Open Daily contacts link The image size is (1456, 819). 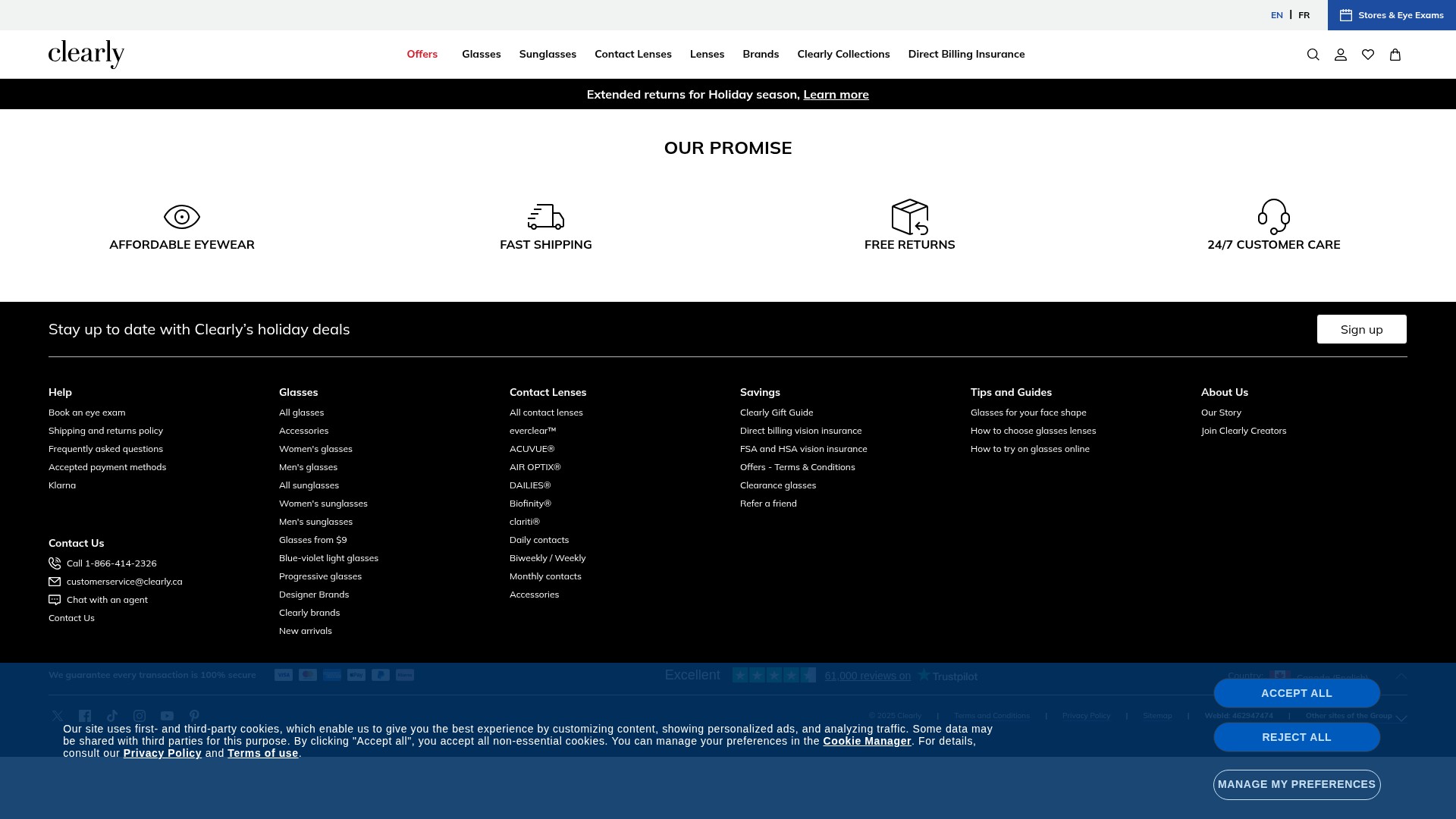coord(539,540)
